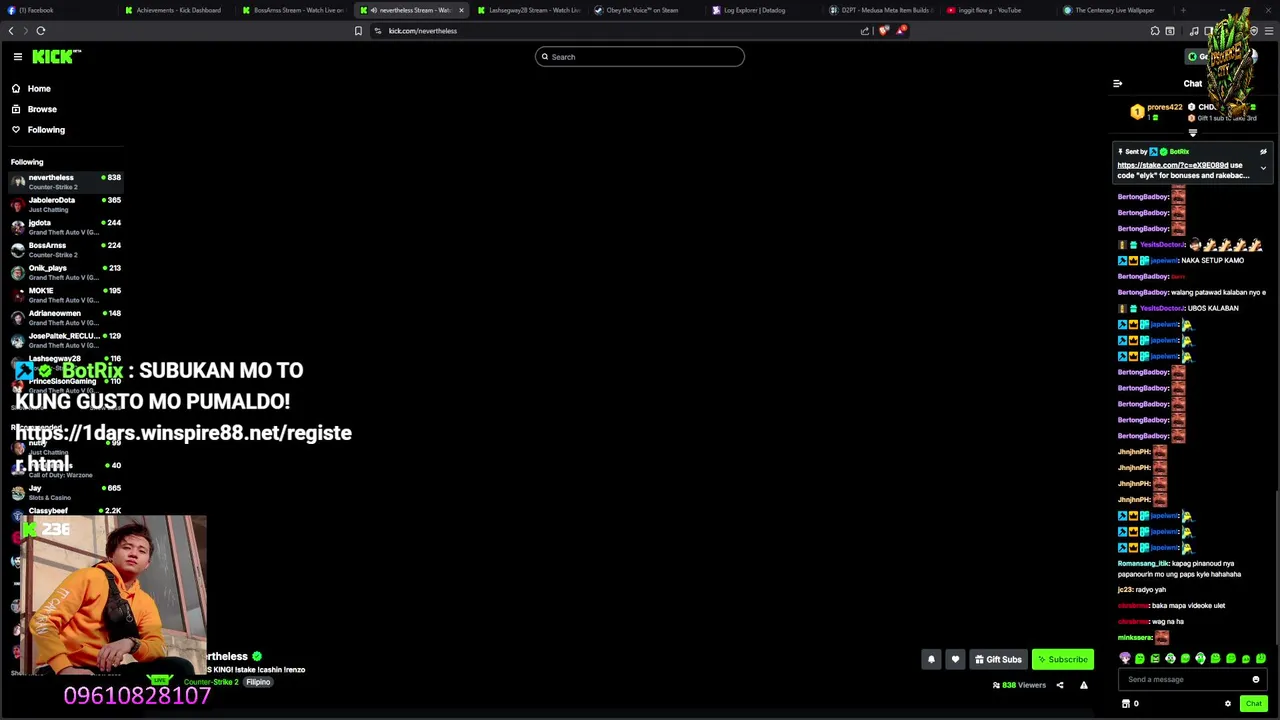Open the hamburger menu beside the Kick logo
The height and width of the screenshot is (720, 1280).
pyautogui.click(x=17, y=57)
